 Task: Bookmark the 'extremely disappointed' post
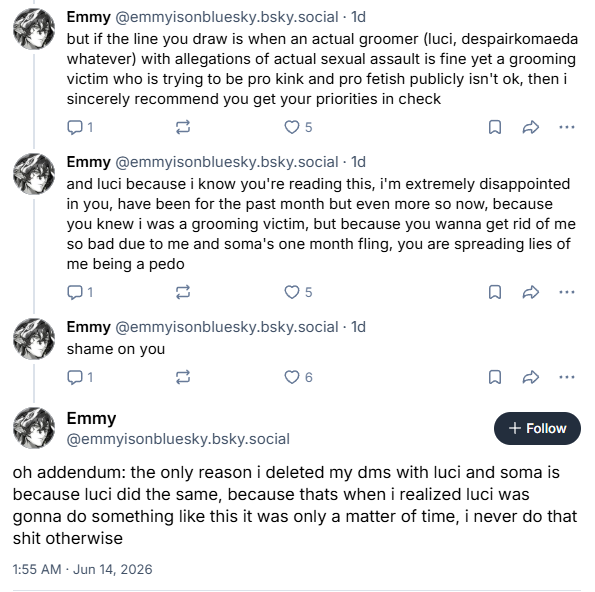pos(495,292)
